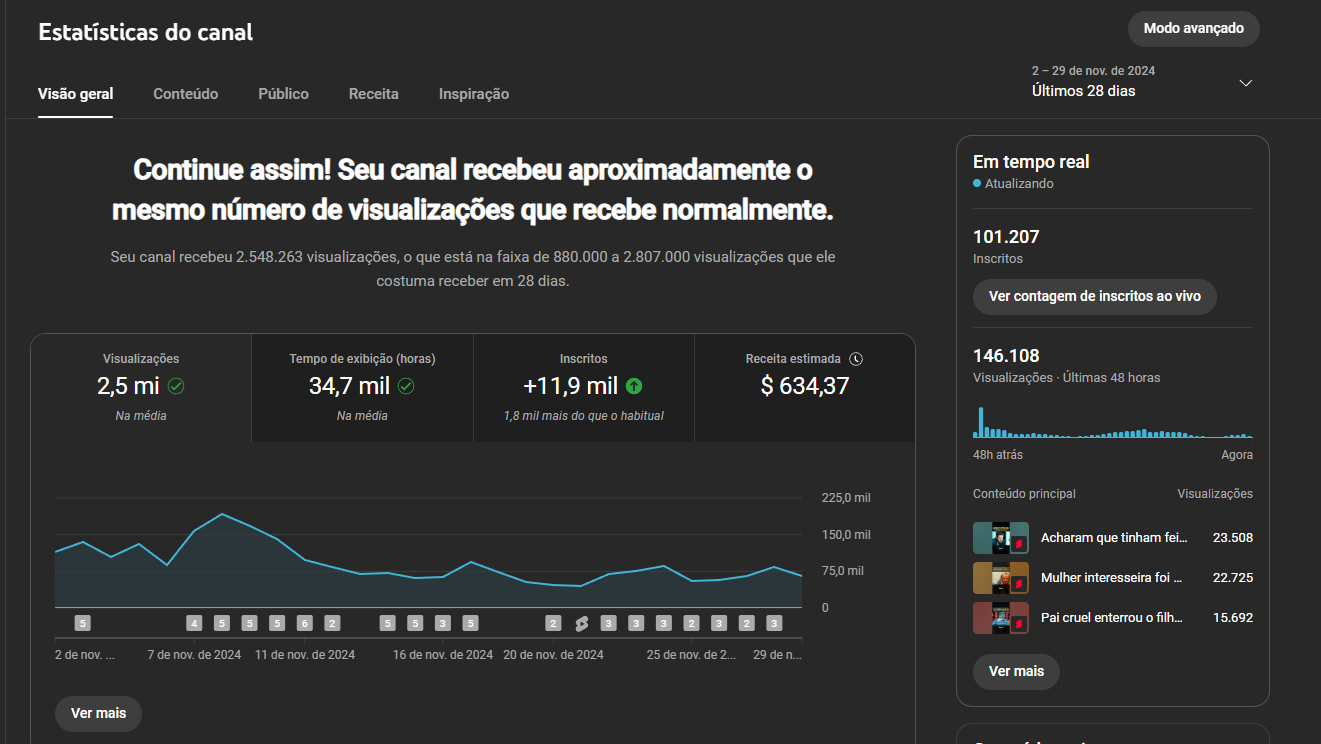This screenshot has height=744, width=1321.
Task: Expand the date range chevron
Action: (x=1246, y=83)
